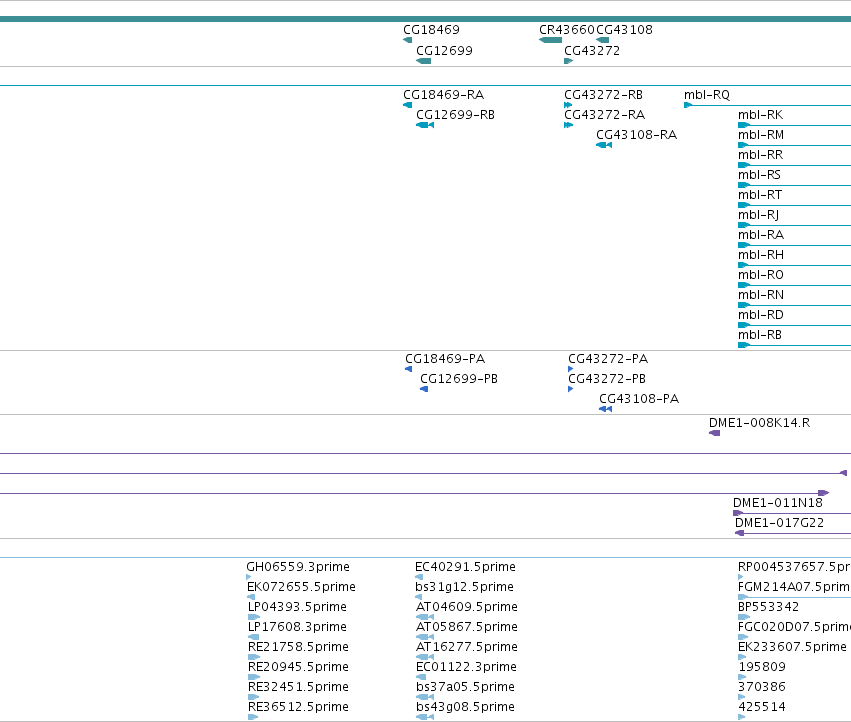The width and height of the screenshot is (851, 722).
Task: Click the LP04393.5prime EST label
Action: pos(297,607)
